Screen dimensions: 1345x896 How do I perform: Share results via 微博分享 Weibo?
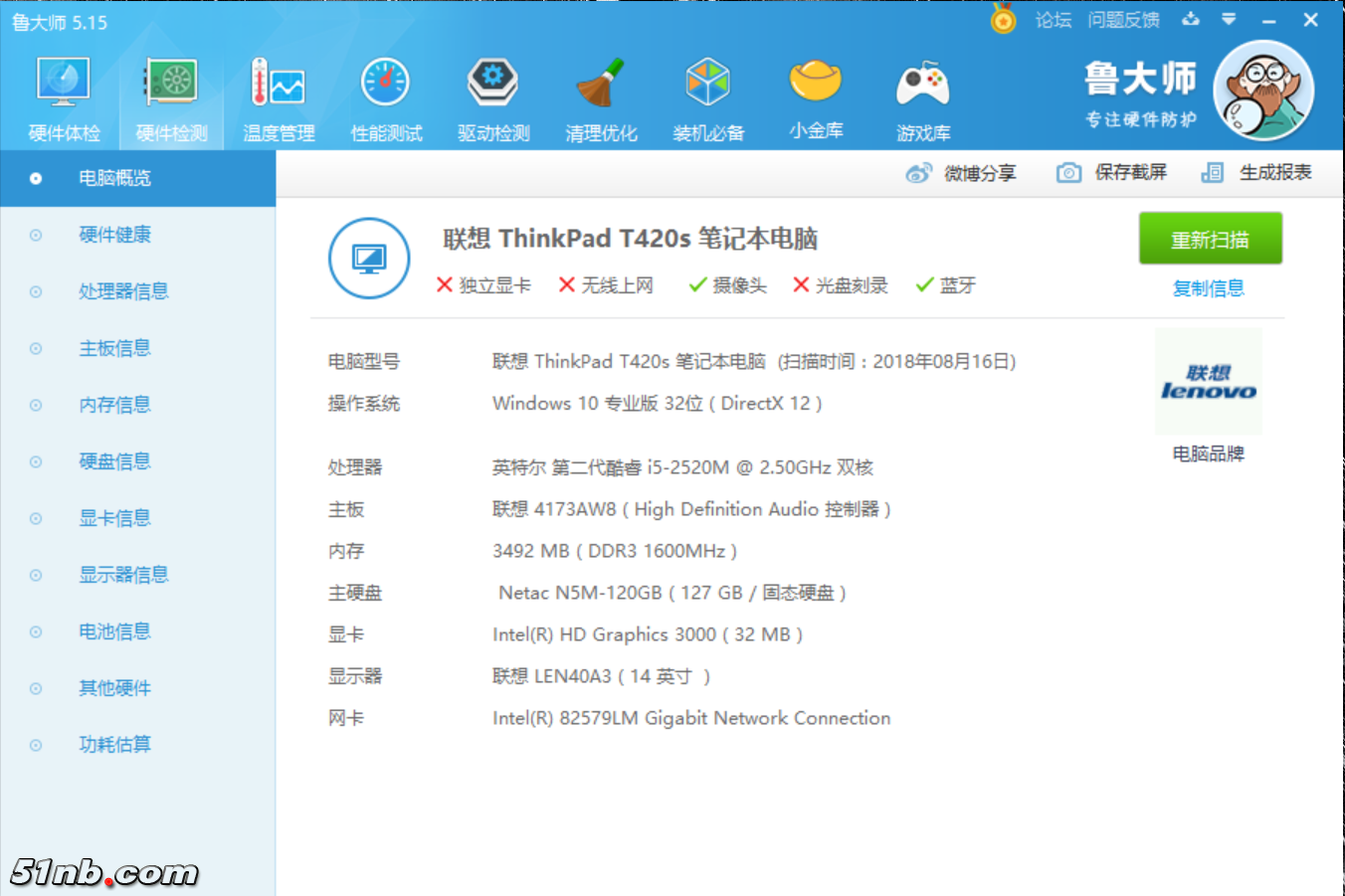pos(963,172)
